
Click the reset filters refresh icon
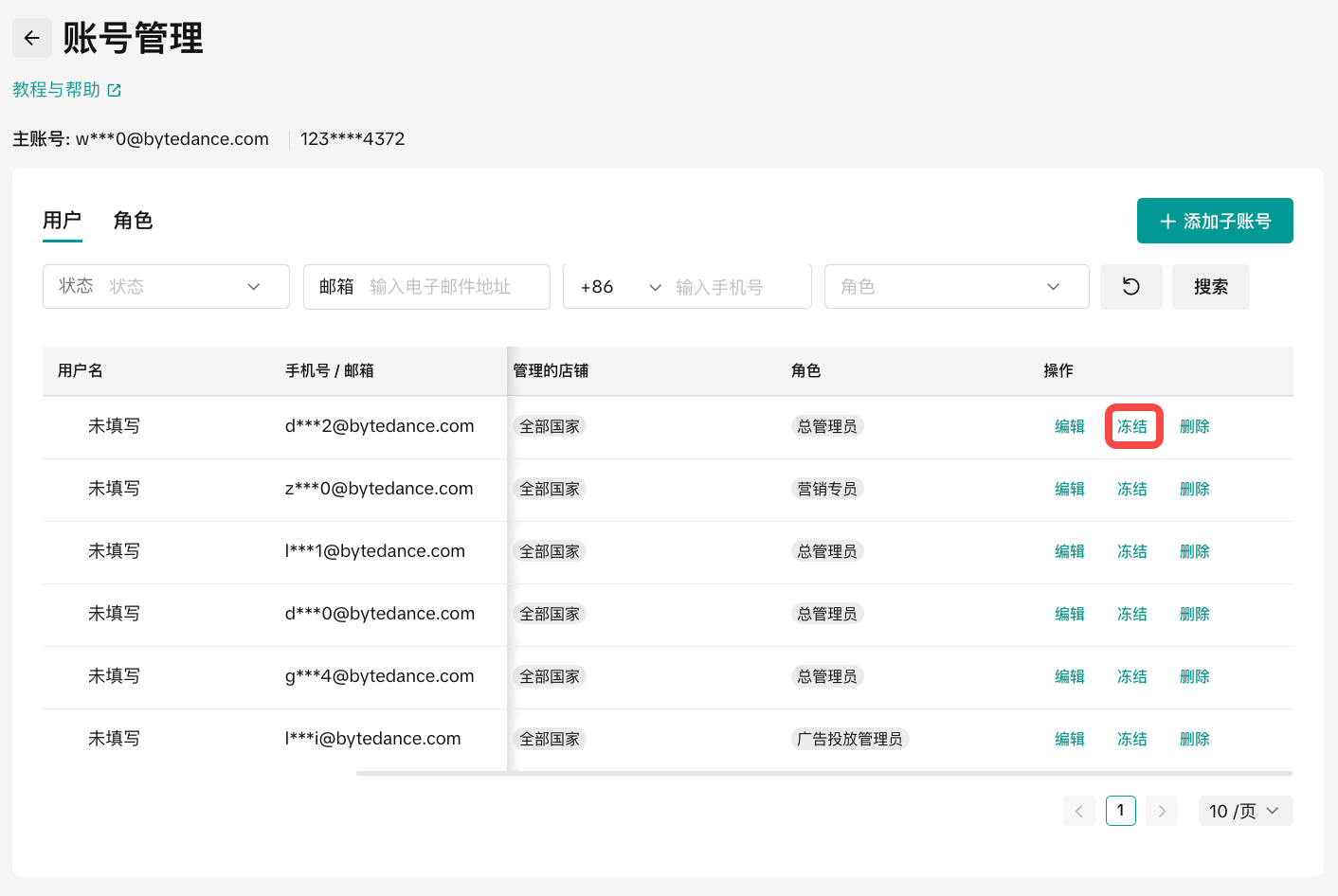tap(1130, 286)
